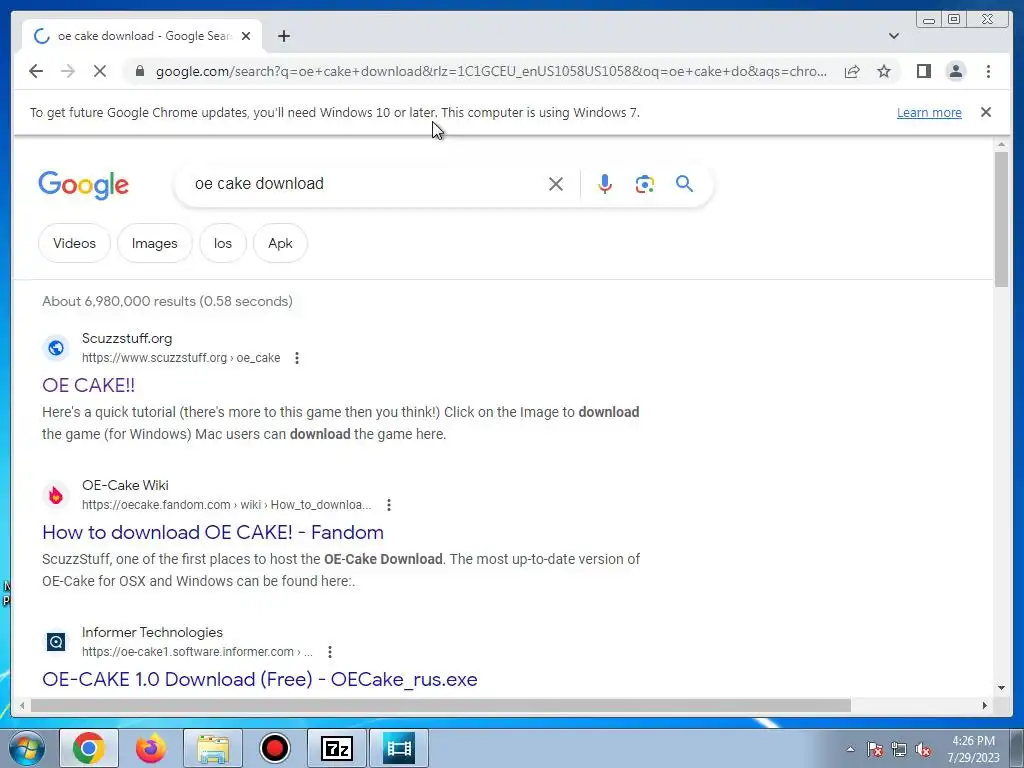Open a new tab

pyautogui.click(x=283, y=36)
